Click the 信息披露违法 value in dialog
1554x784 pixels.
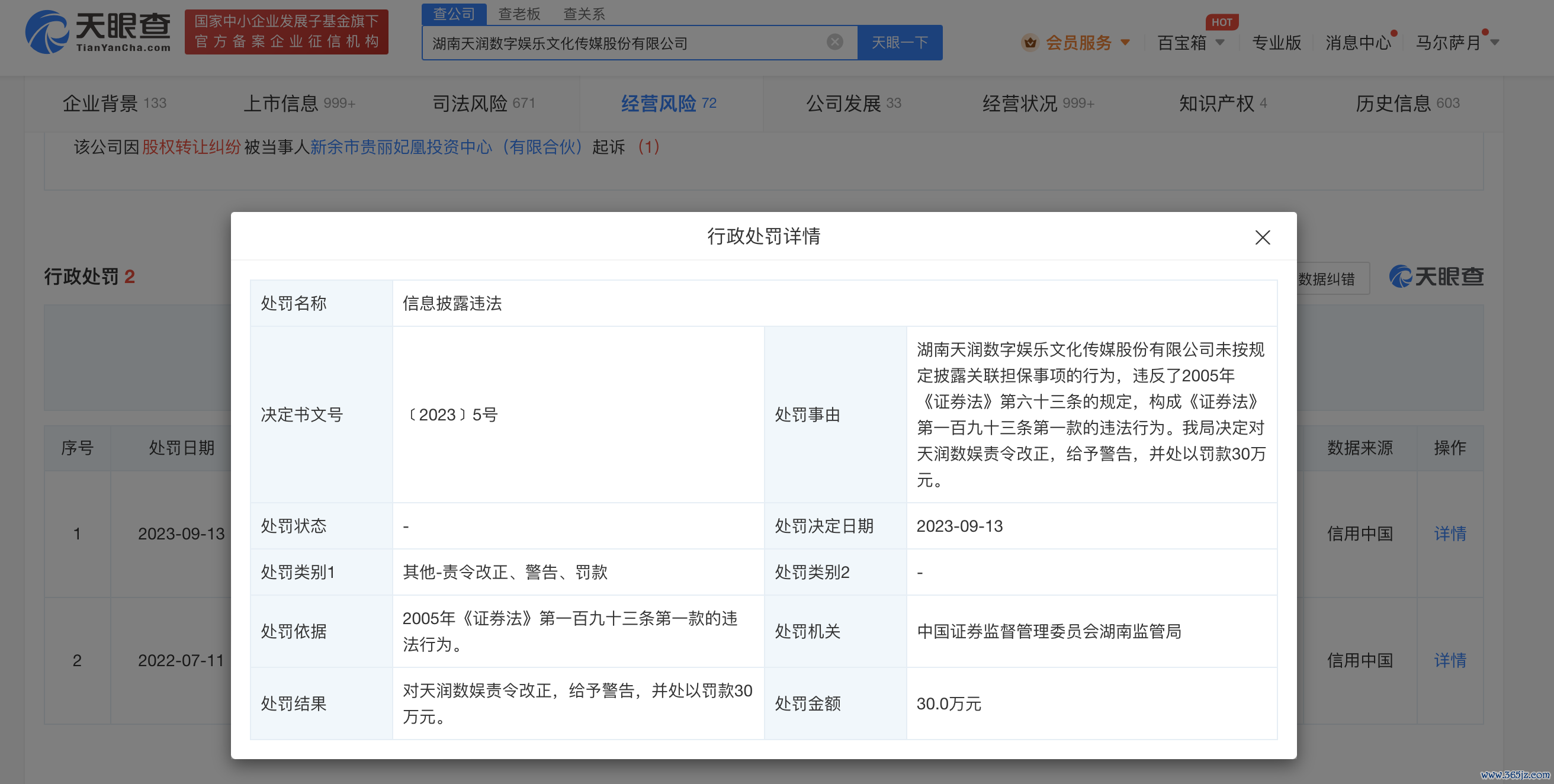(452, 303)
